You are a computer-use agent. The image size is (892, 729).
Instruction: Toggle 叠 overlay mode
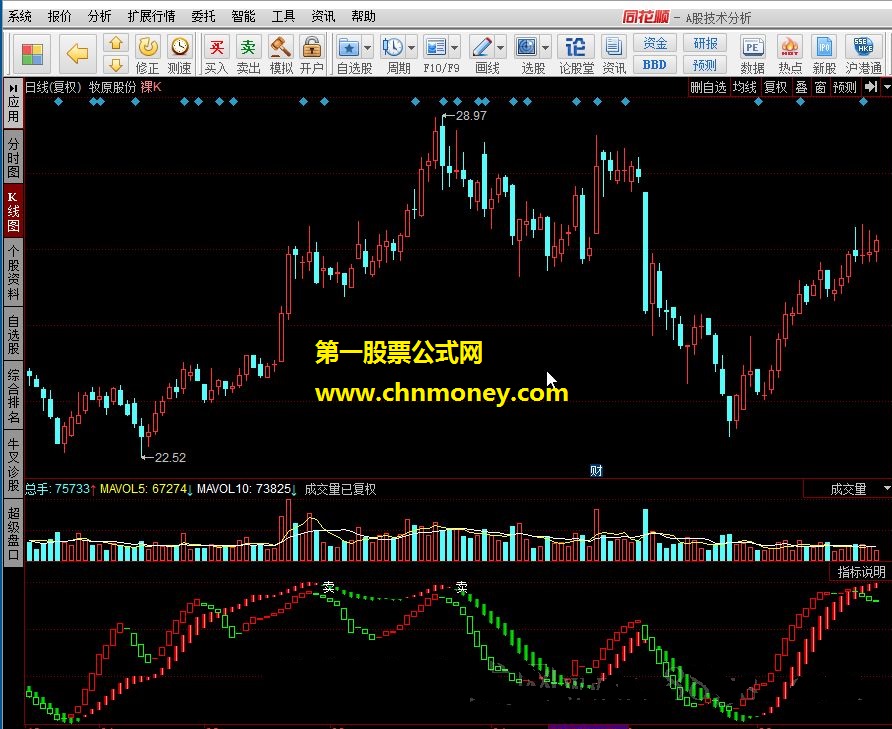(801, 87)
